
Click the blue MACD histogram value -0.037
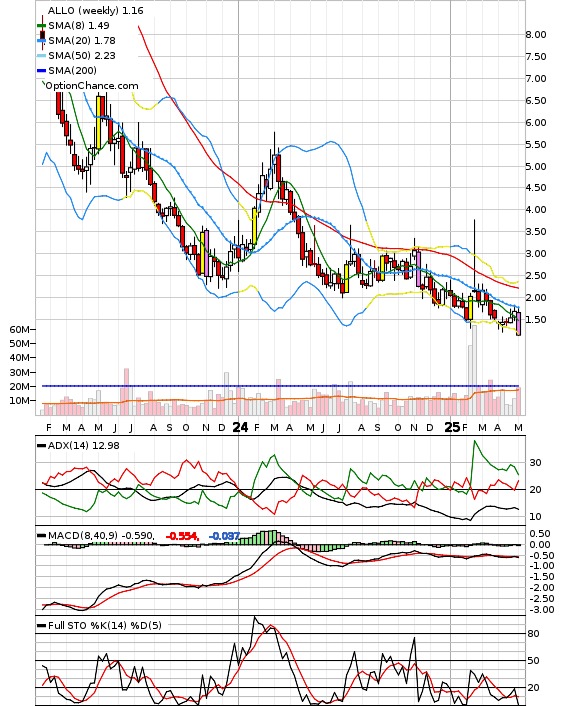[224, 536]
